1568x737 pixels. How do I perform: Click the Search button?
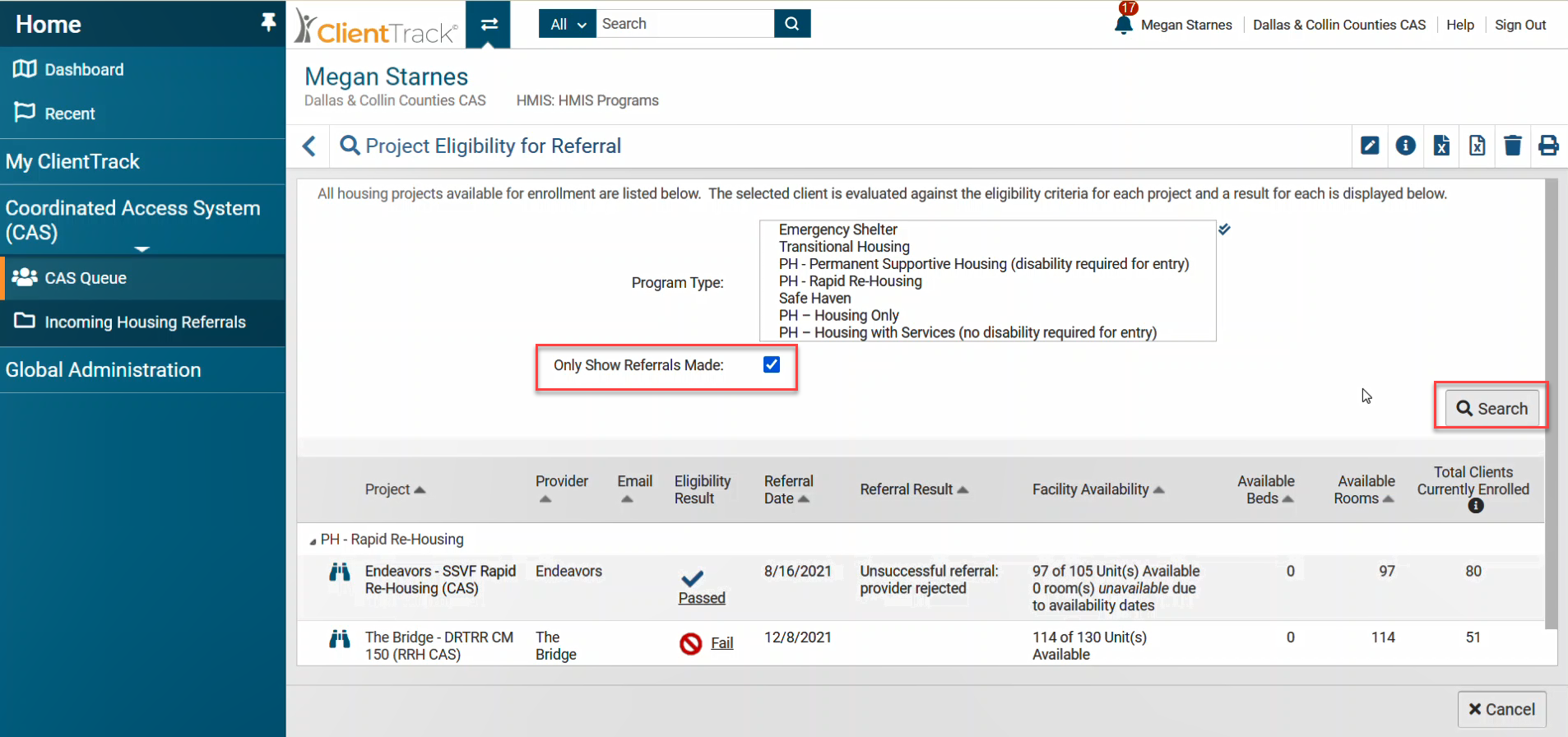click(1491, 407)
